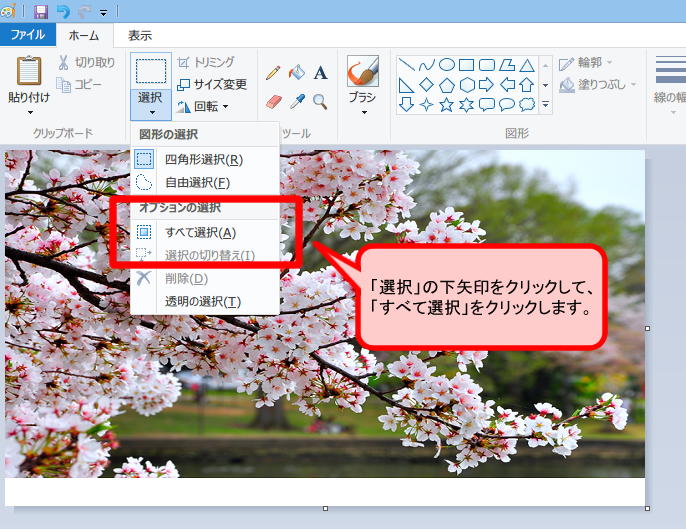The width and height of the screenshot is (686, 529).
Task: Click the 選択 dashed-rectangle selection tool
Action: pyautogui.click(x=151, y=70)
